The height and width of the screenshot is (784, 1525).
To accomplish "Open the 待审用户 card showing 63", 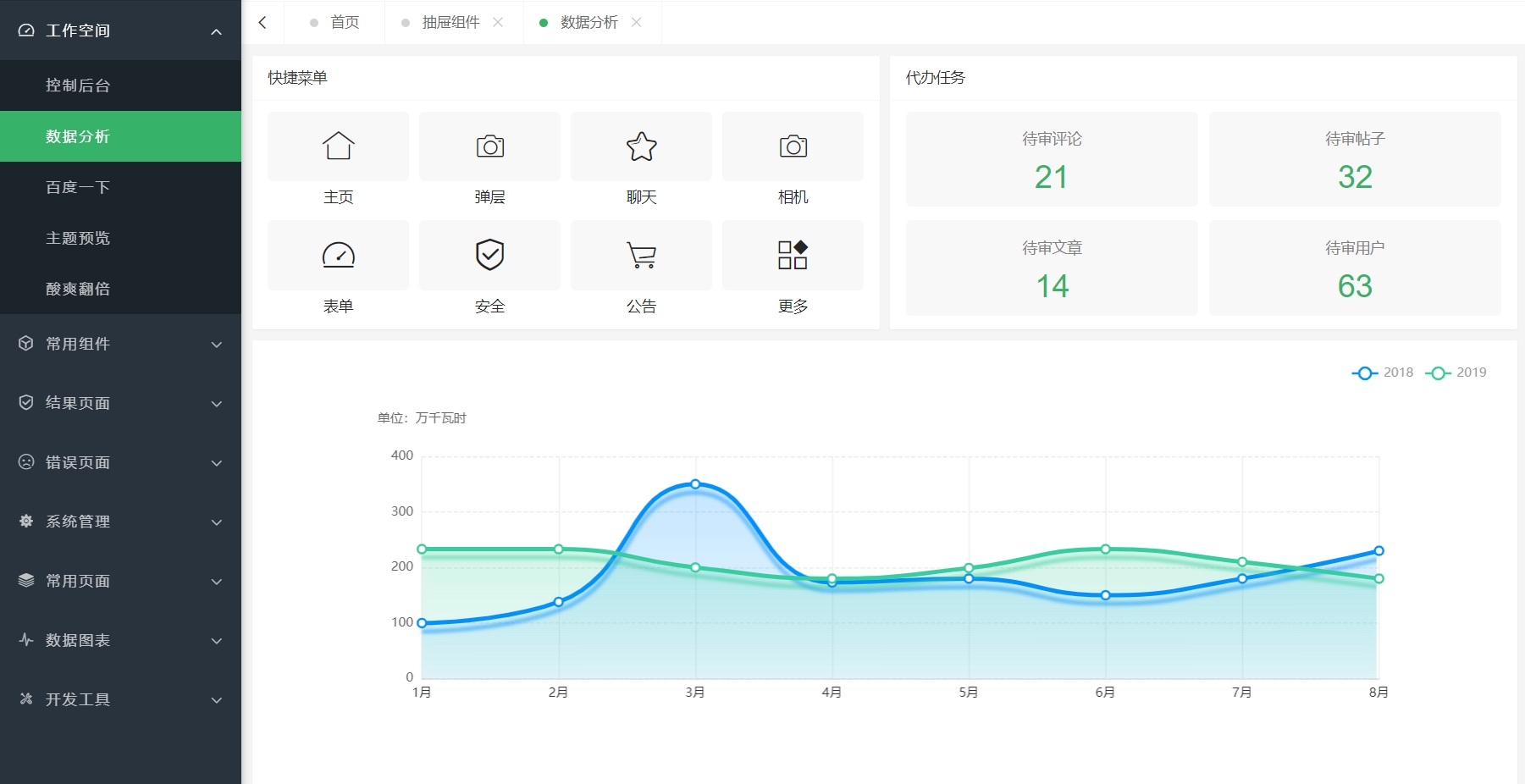I will point(1355,268).
